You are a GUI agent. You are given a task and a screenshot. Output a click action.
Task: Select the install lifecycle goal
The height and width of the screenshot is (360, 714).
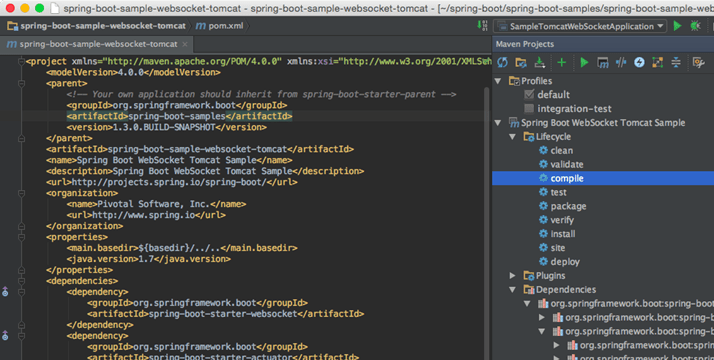coord(563,234)
